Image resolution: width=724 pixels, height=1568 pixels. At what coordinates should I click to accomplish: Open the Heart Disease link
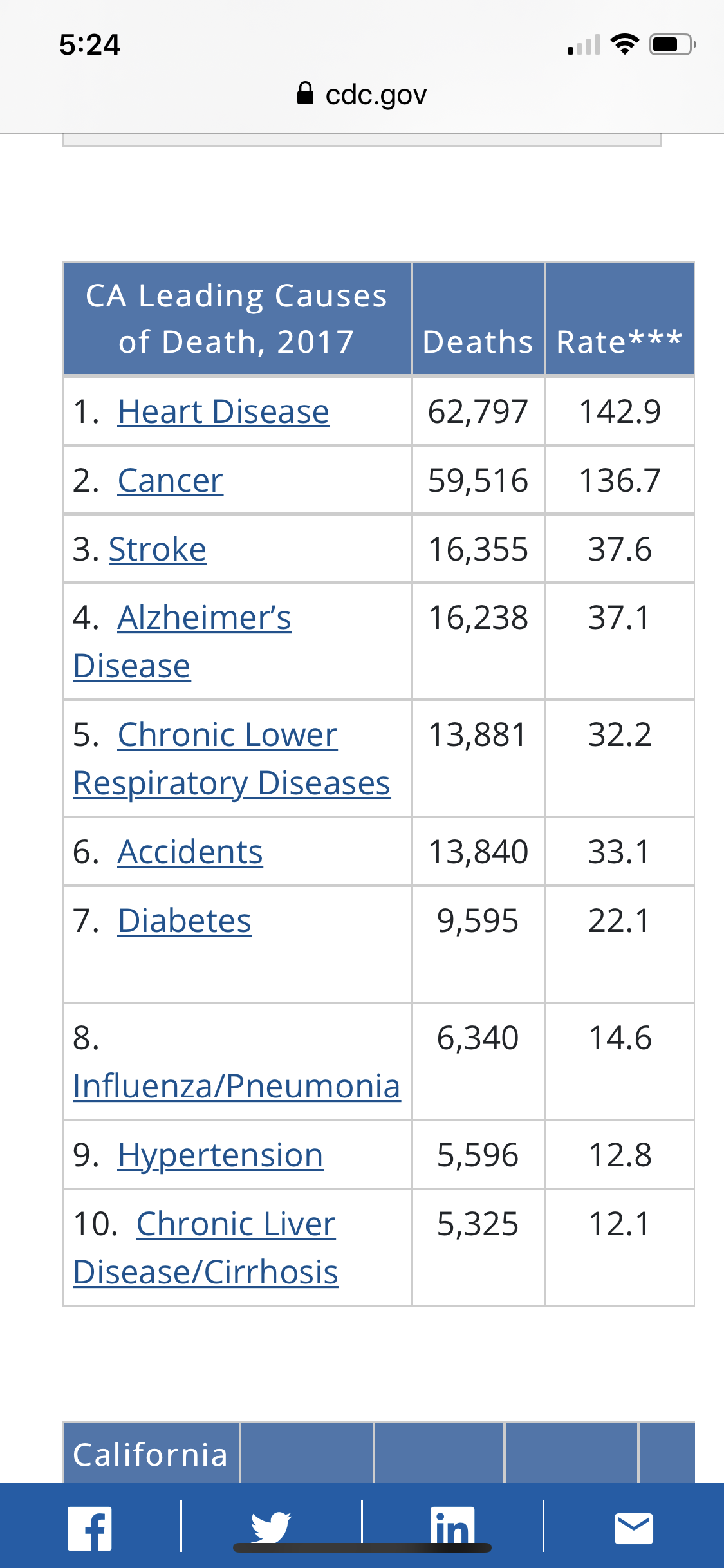coord(223,412)
